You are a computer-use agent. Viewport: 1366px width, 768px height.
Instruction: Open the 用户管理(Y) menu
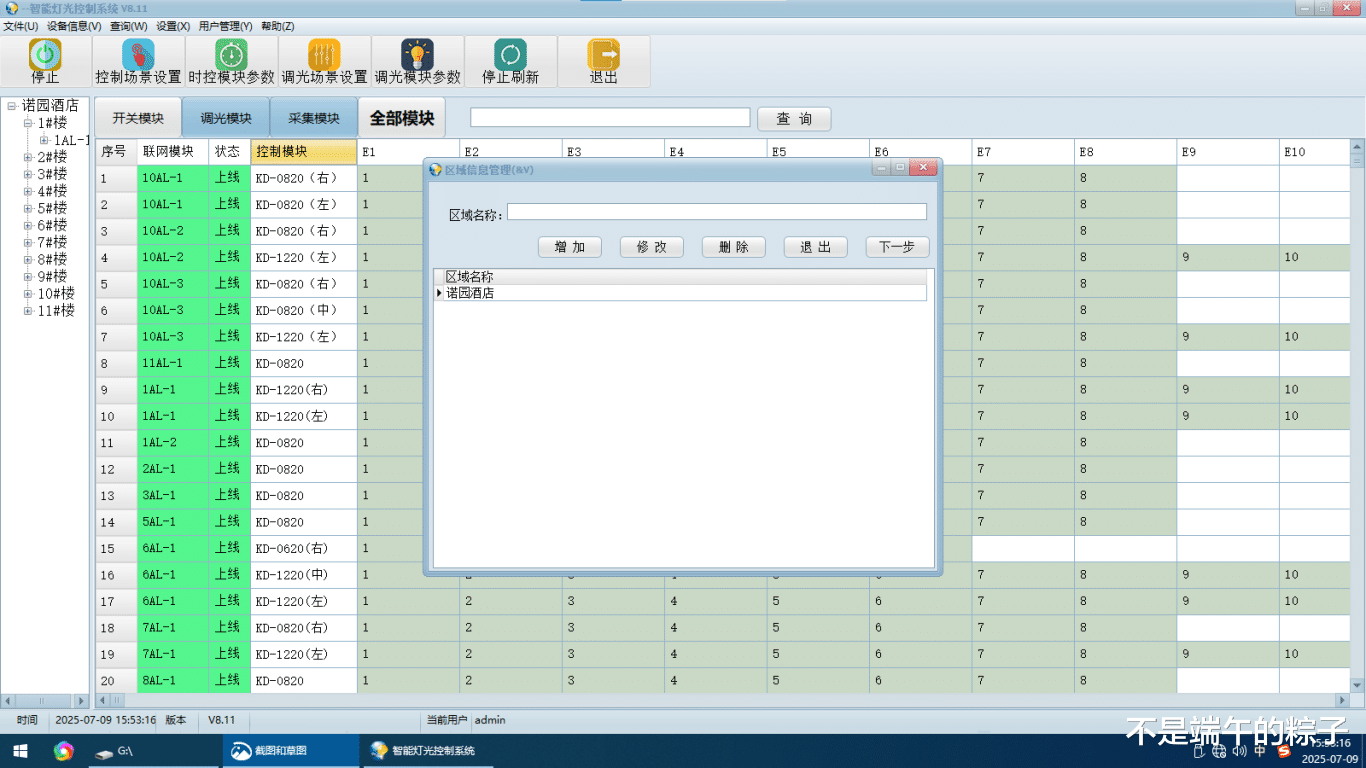tap(225, 26)
